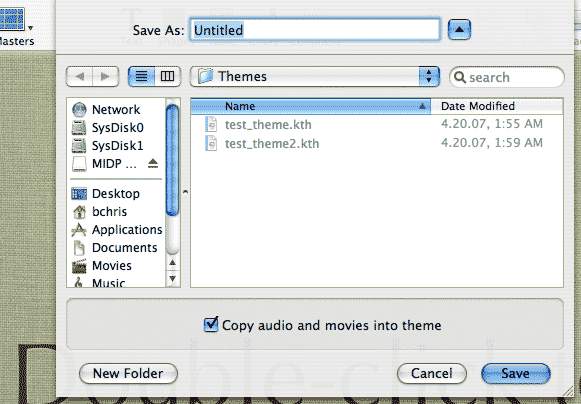Switch to column view
Viewport: 581px width, 404px height.
(167, 76)
